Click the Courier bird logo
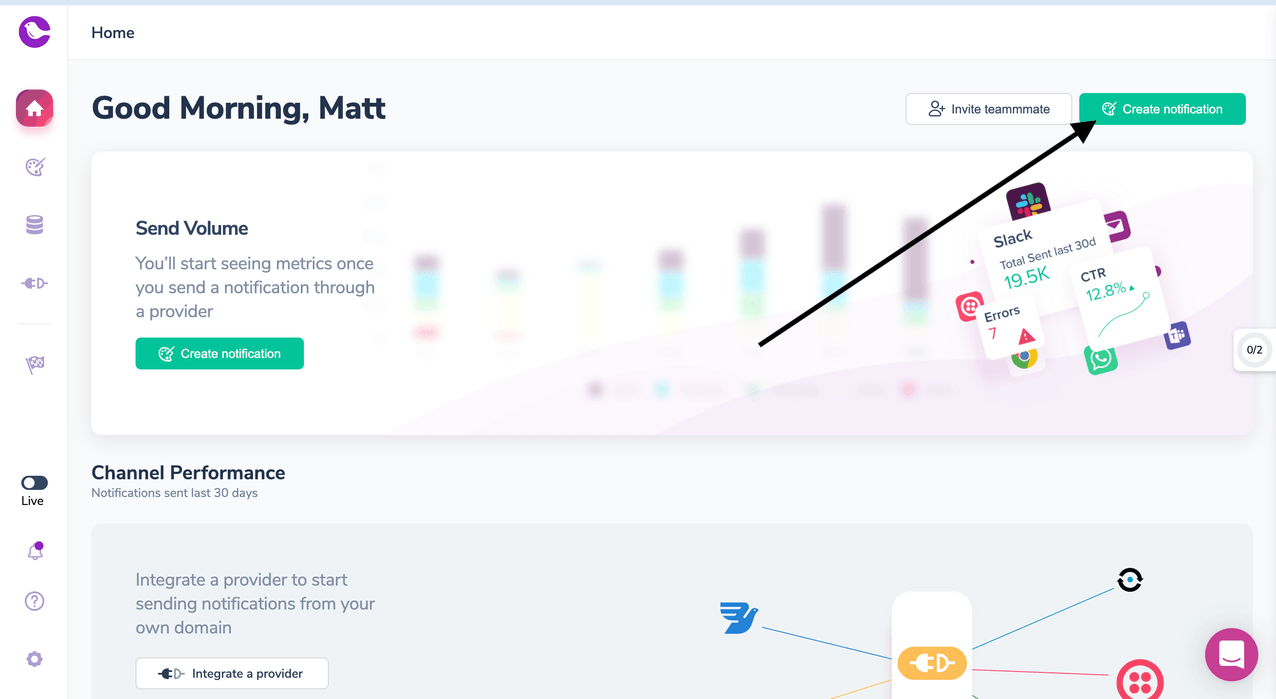 pos(34,31)
